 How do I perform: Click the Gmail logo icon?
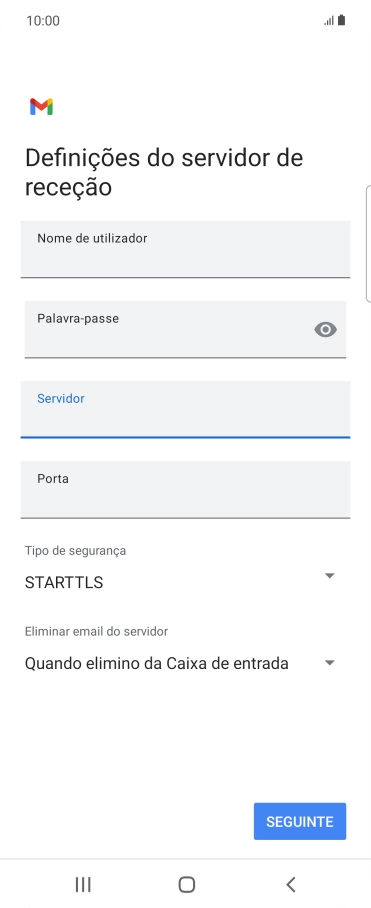coord(42,107)
